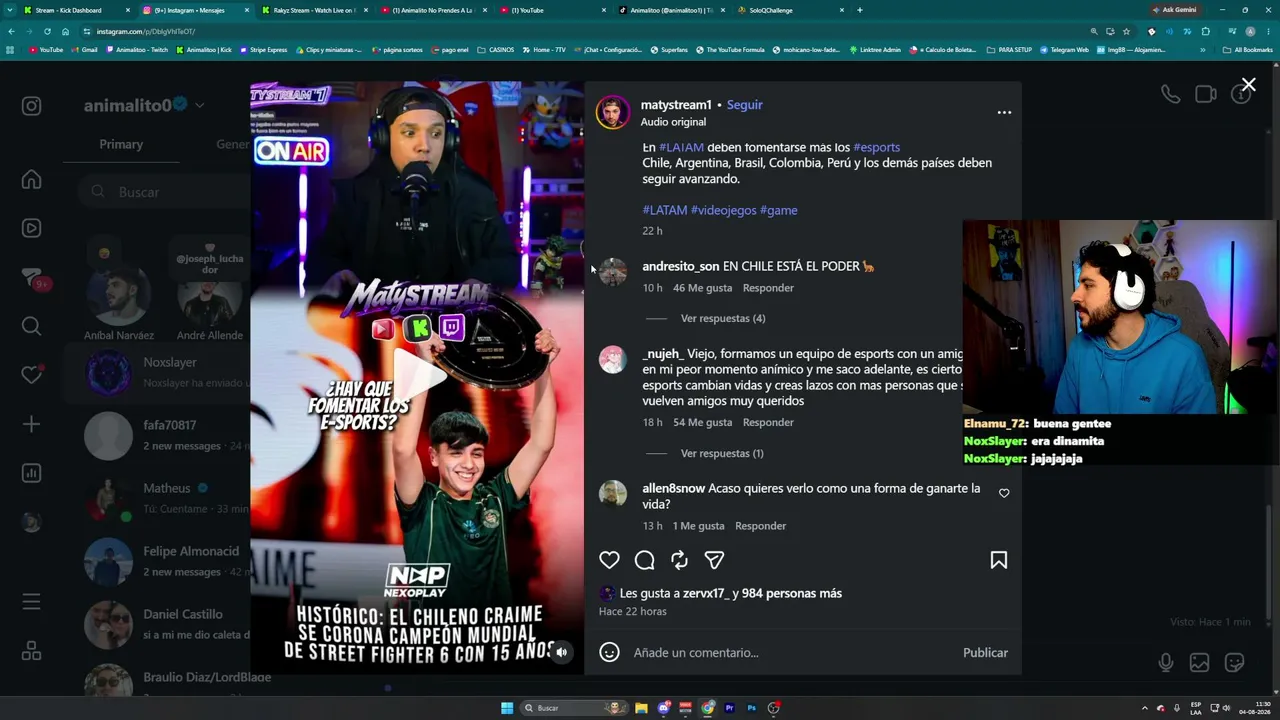Open Search in the Instagram sidebar

point(32,326)
